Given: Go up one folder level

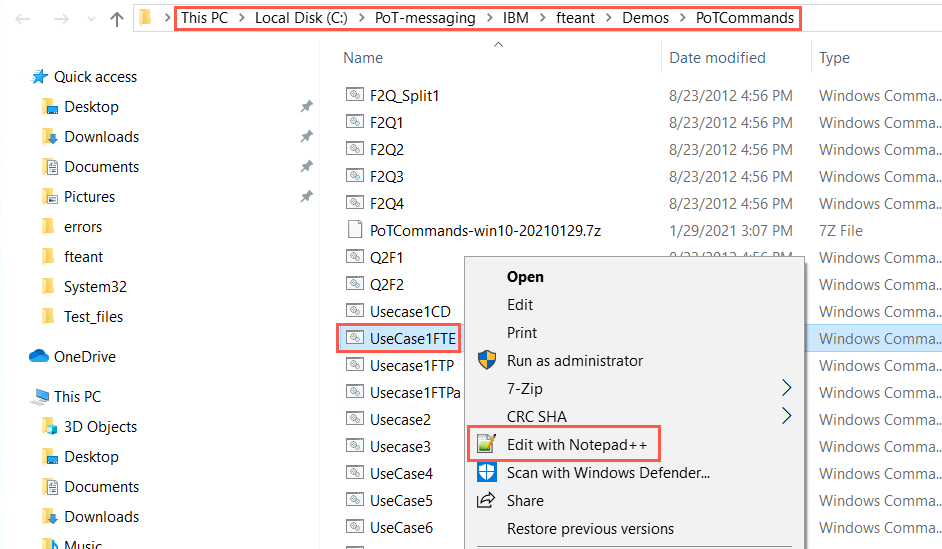Looking at the screenshot, I should click(x=117, y=19).
